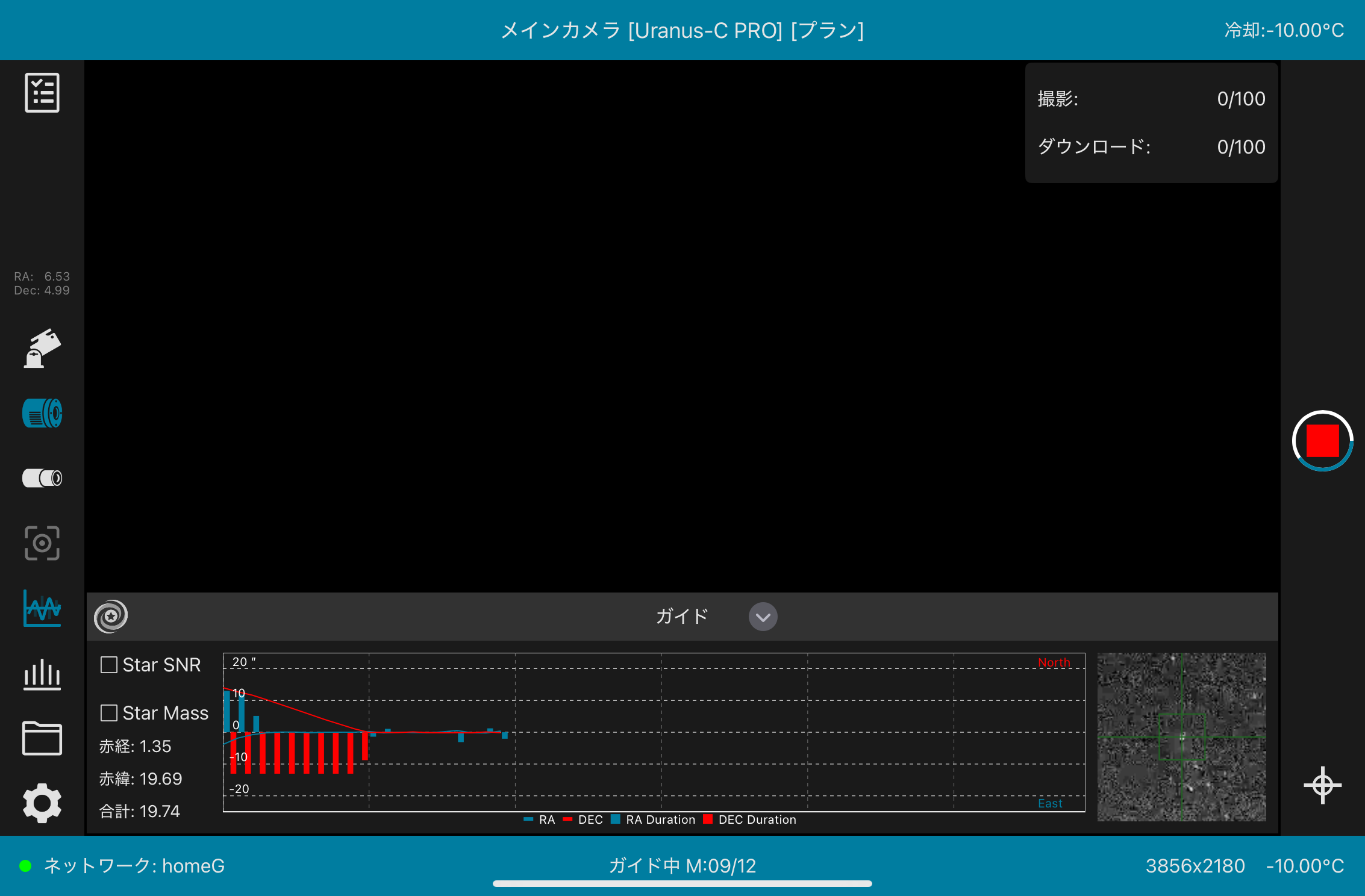Click the spiral guide logo icon
The width and height of the screenshot is (1365, 896).
click(111, 616)
